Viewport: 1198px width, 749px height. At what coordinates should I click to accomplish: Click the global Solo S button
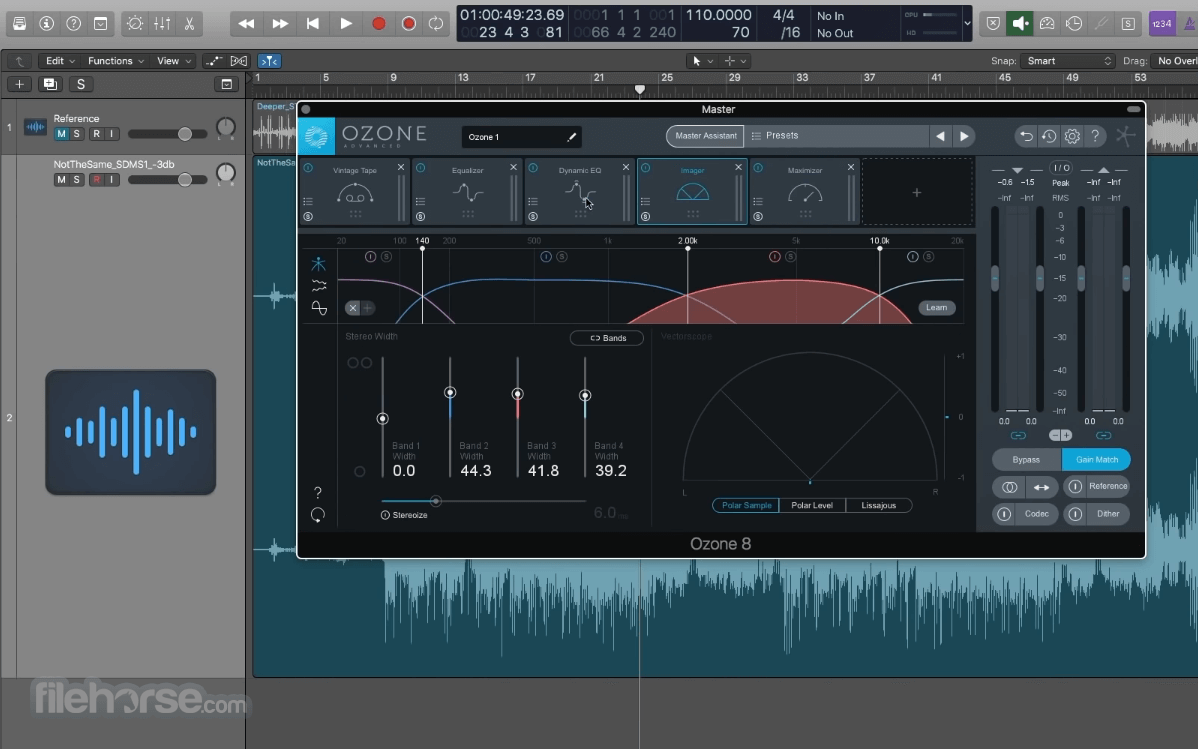[x=81, y=84]
